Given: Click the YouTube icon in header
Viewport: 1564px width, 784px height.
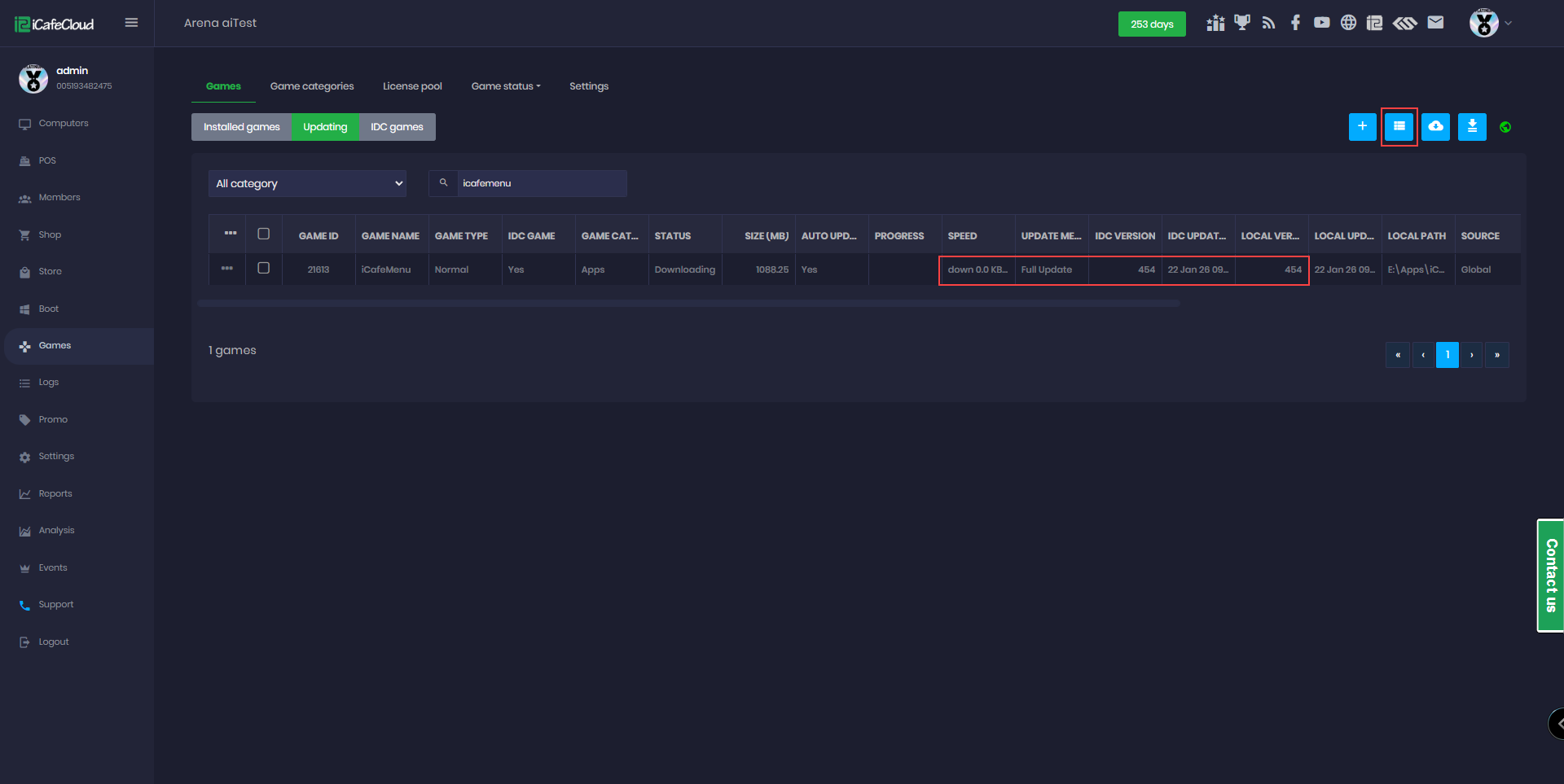Looking at the screenshot, I should 1321,23.
